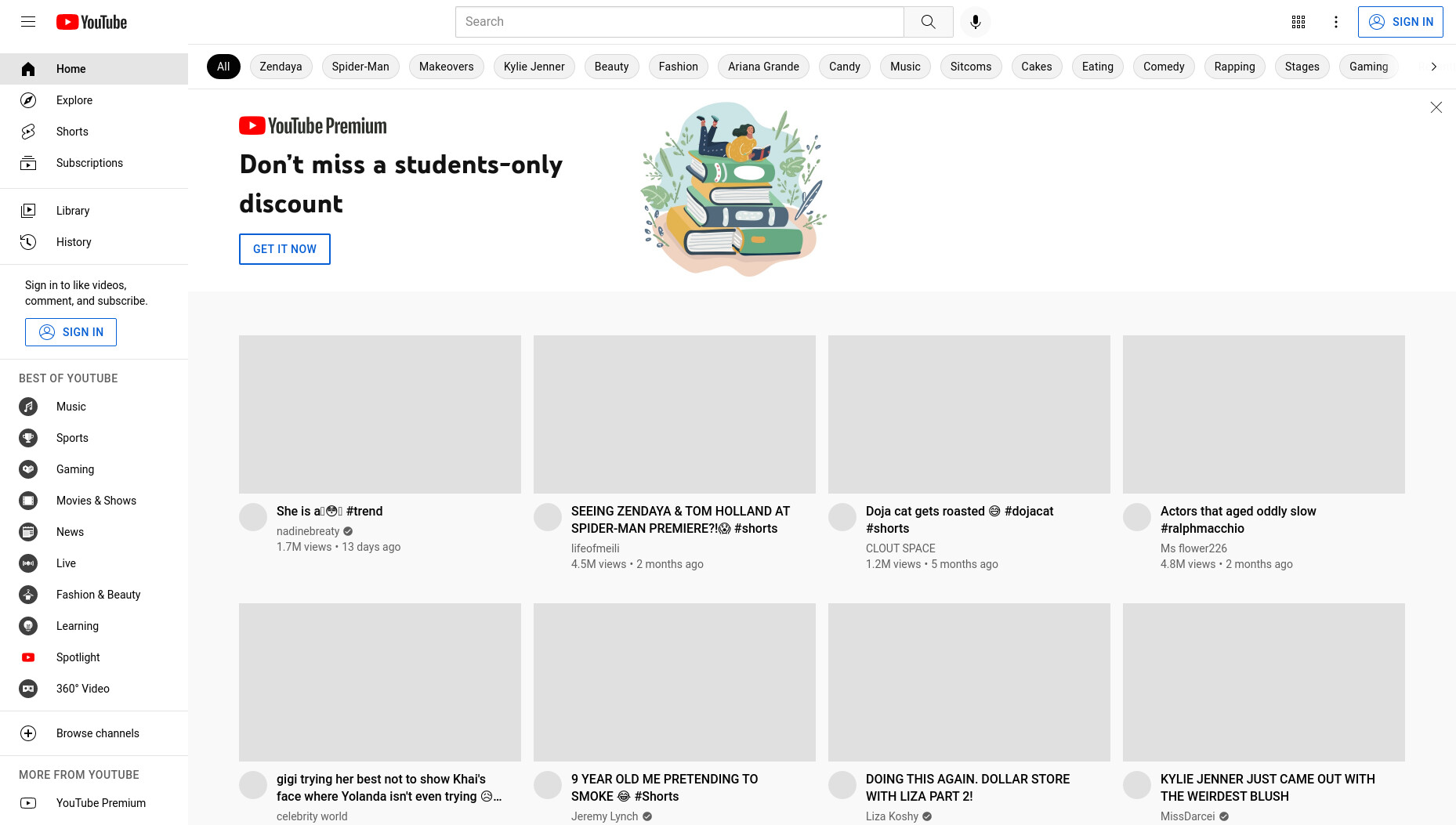Open the hamburger guide menu
Image resolution: width=1456 pixels, height=825 pixels.
coord(28,22)
